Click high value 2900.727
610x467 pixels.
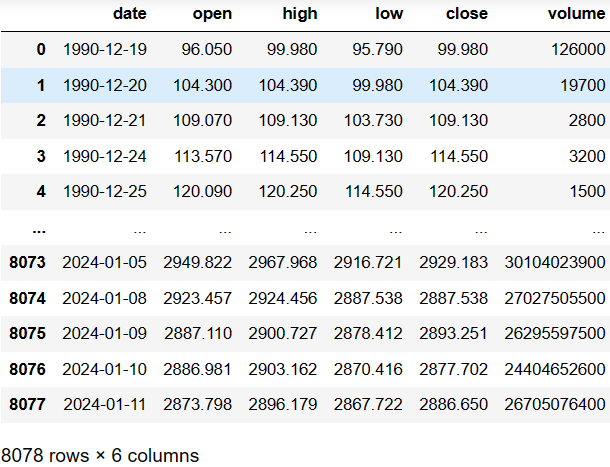pyautogui.click(x=283, y=333)
